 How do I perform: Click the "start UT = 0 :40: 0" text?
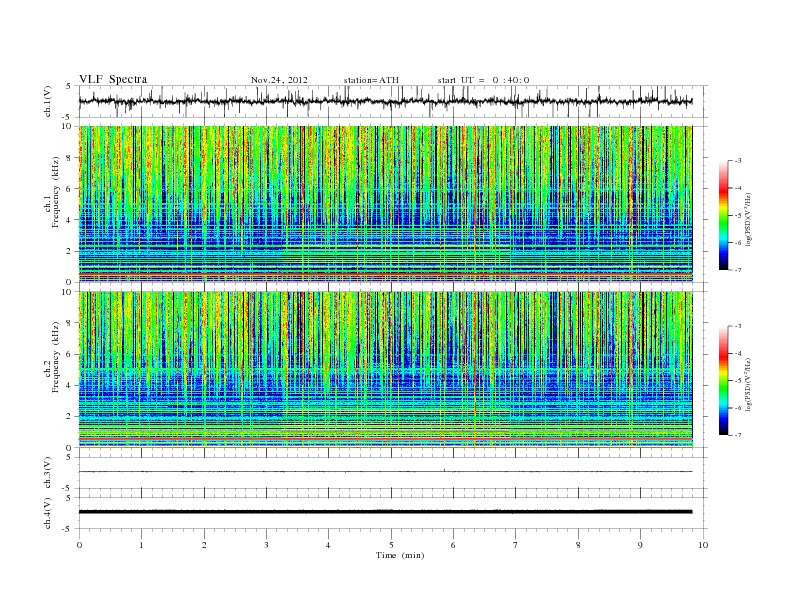[483, 80]
